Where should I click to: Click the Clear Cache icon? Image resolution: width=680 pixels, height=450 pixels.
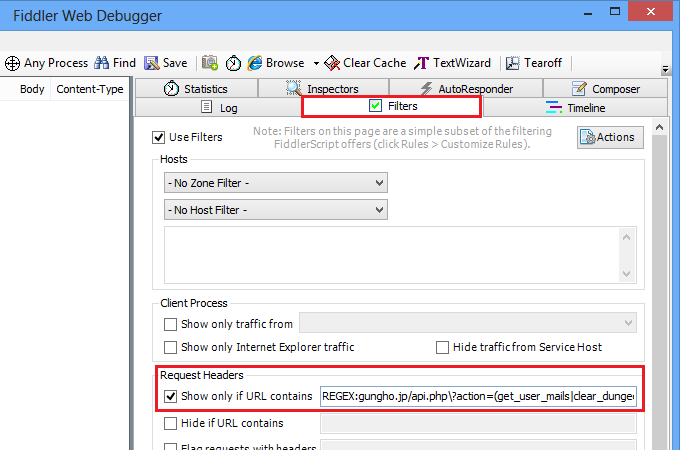(332, 63)
